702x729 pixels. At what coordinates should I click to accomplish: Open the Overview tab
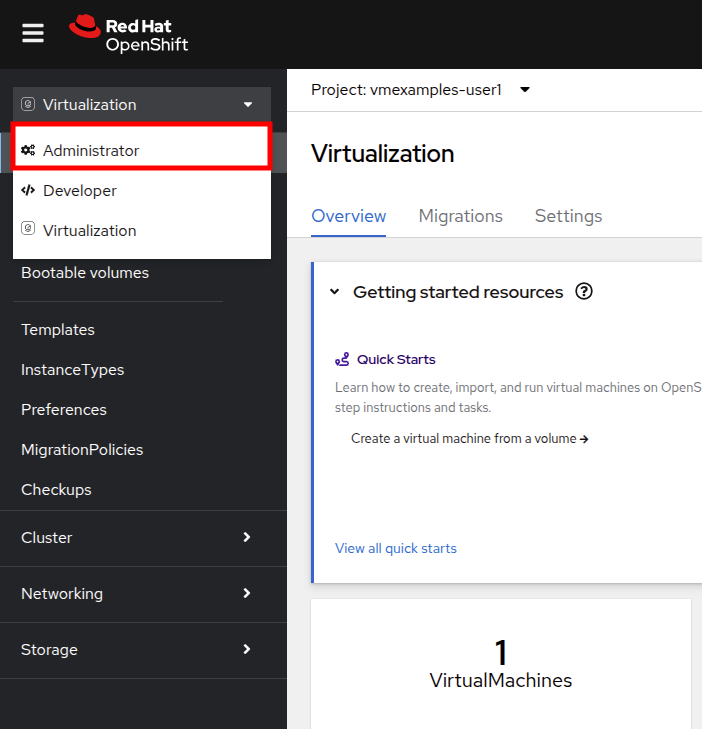click(348, 216)
